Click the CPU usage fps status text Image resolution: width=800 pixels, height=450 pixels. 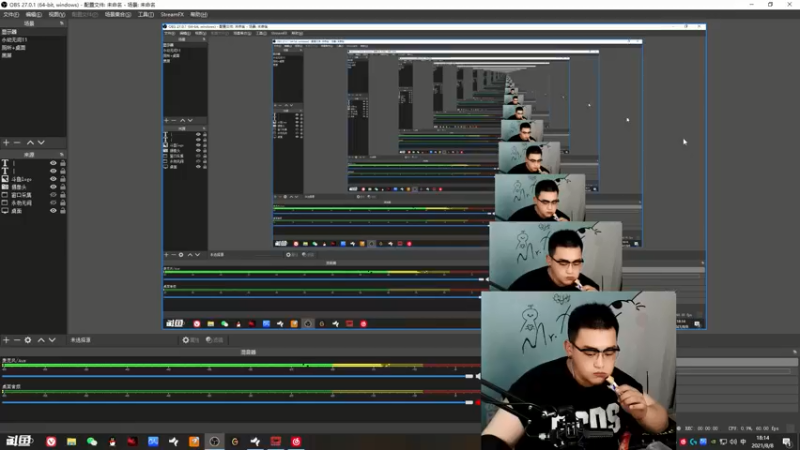(x=753, y=429)
